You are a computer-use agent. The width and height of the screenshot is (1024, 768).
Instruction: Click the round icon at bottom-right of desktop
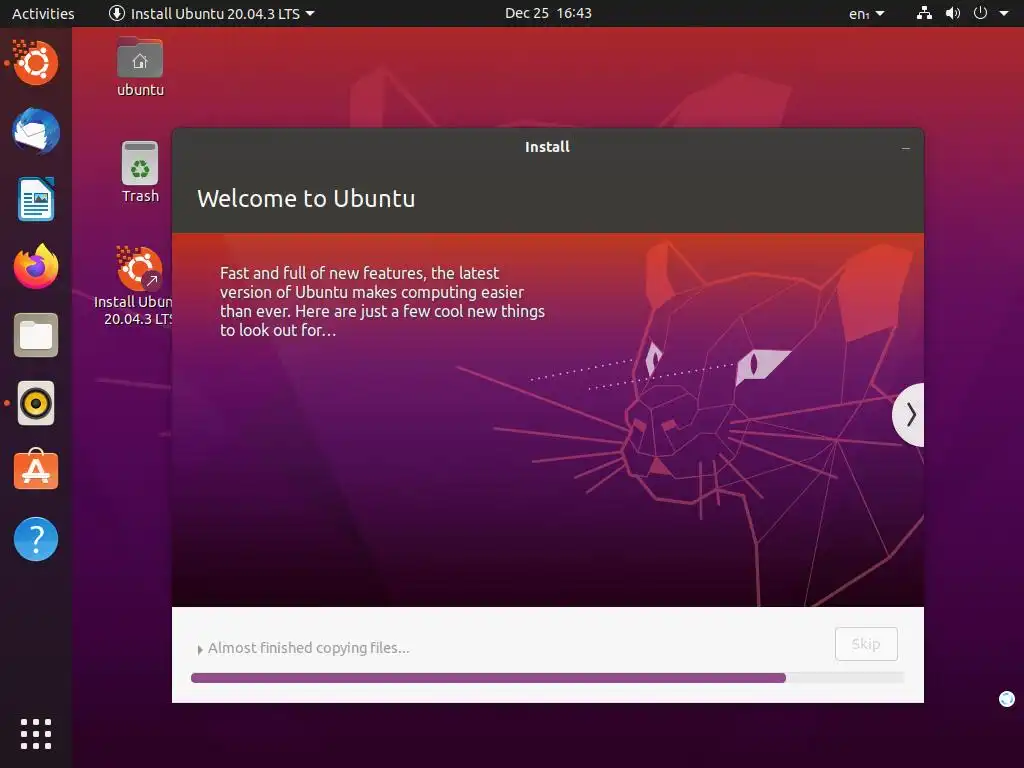click(x=1007, y=699)
